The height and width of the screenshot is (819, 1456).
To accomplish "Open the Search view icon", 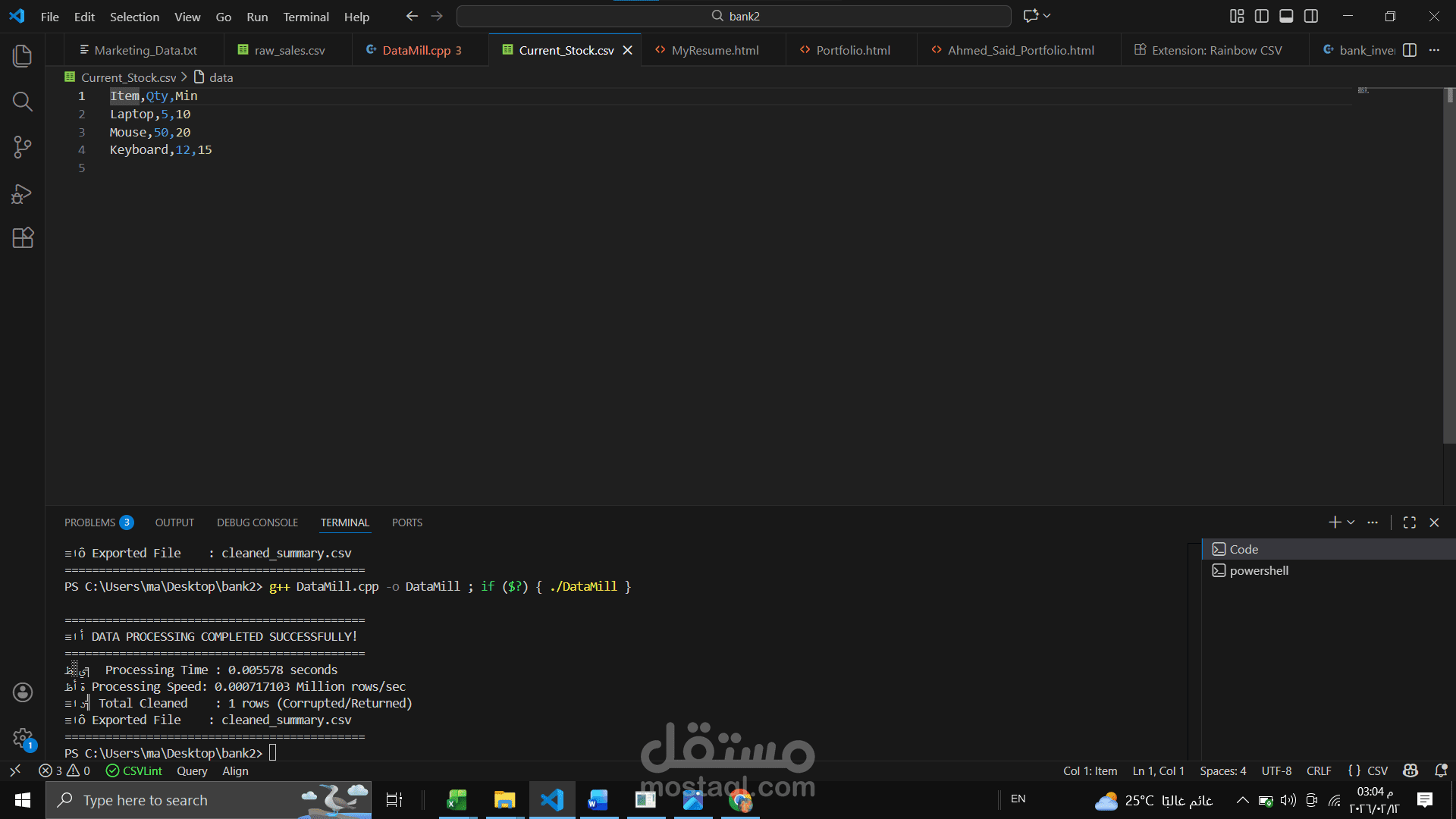I will tap(23, 102).
